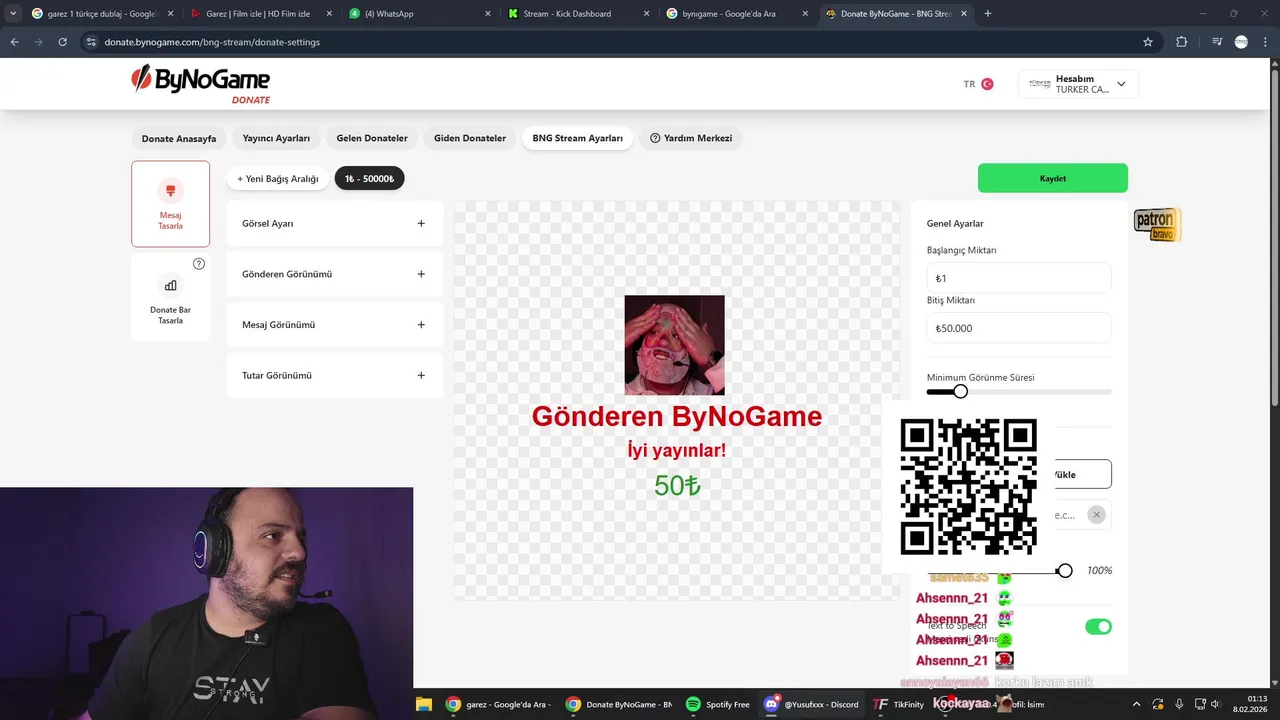Open the Chrome profile avatar

pos(1241,42)
